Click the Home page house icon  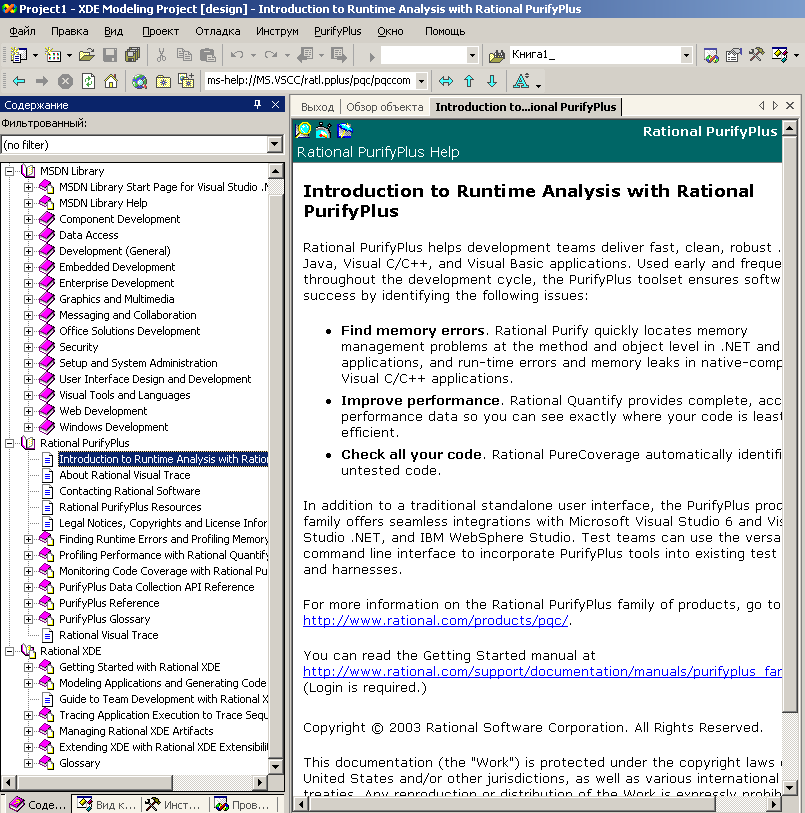click(111, 81)
